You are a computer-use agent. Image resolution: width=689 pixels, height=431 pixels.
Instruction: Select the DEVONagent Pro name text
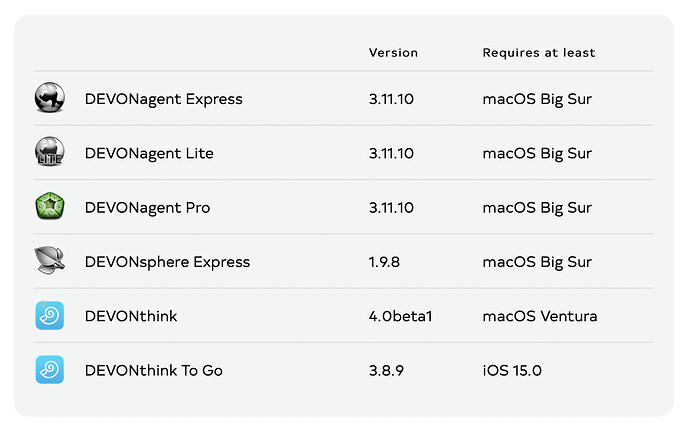point(148,208)
